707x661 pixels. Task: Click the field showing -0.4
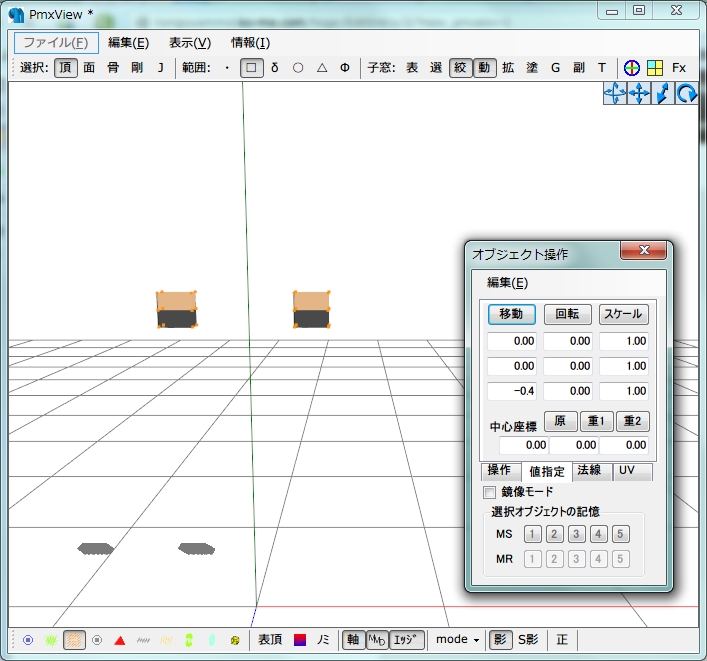(x=511, y=391)
